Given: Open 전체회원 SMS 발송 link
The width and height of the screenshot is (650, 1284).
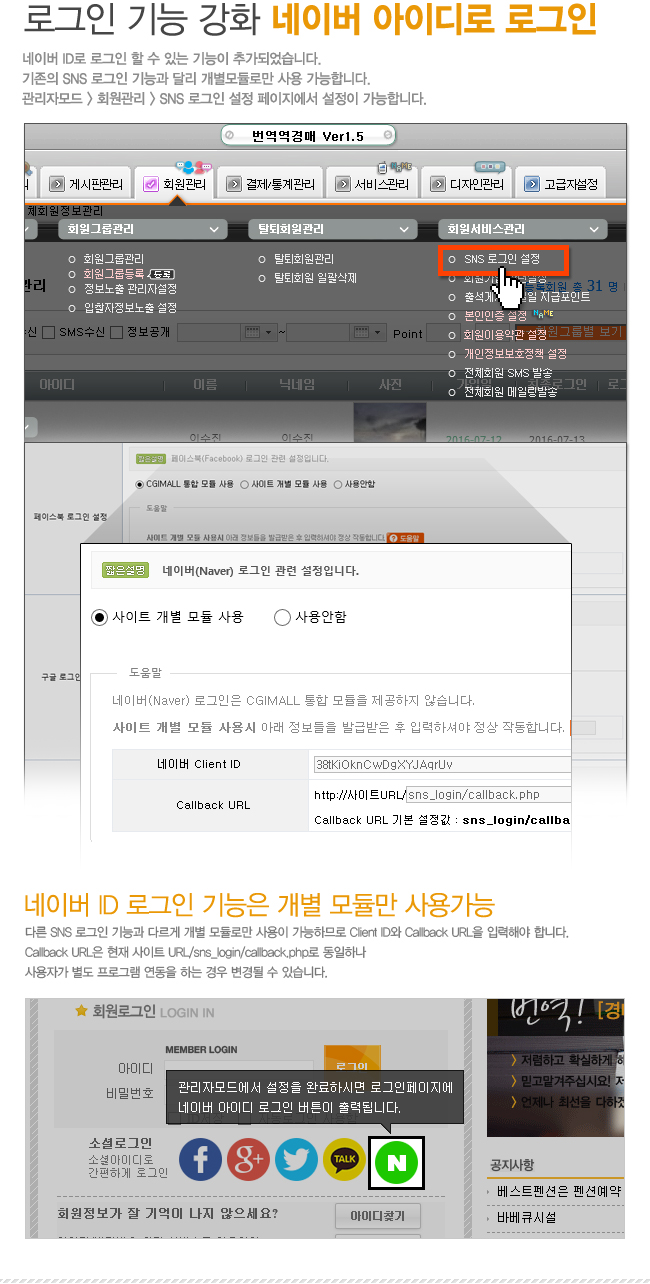Looking at the screenshot, I should click(x=508, y=373).
